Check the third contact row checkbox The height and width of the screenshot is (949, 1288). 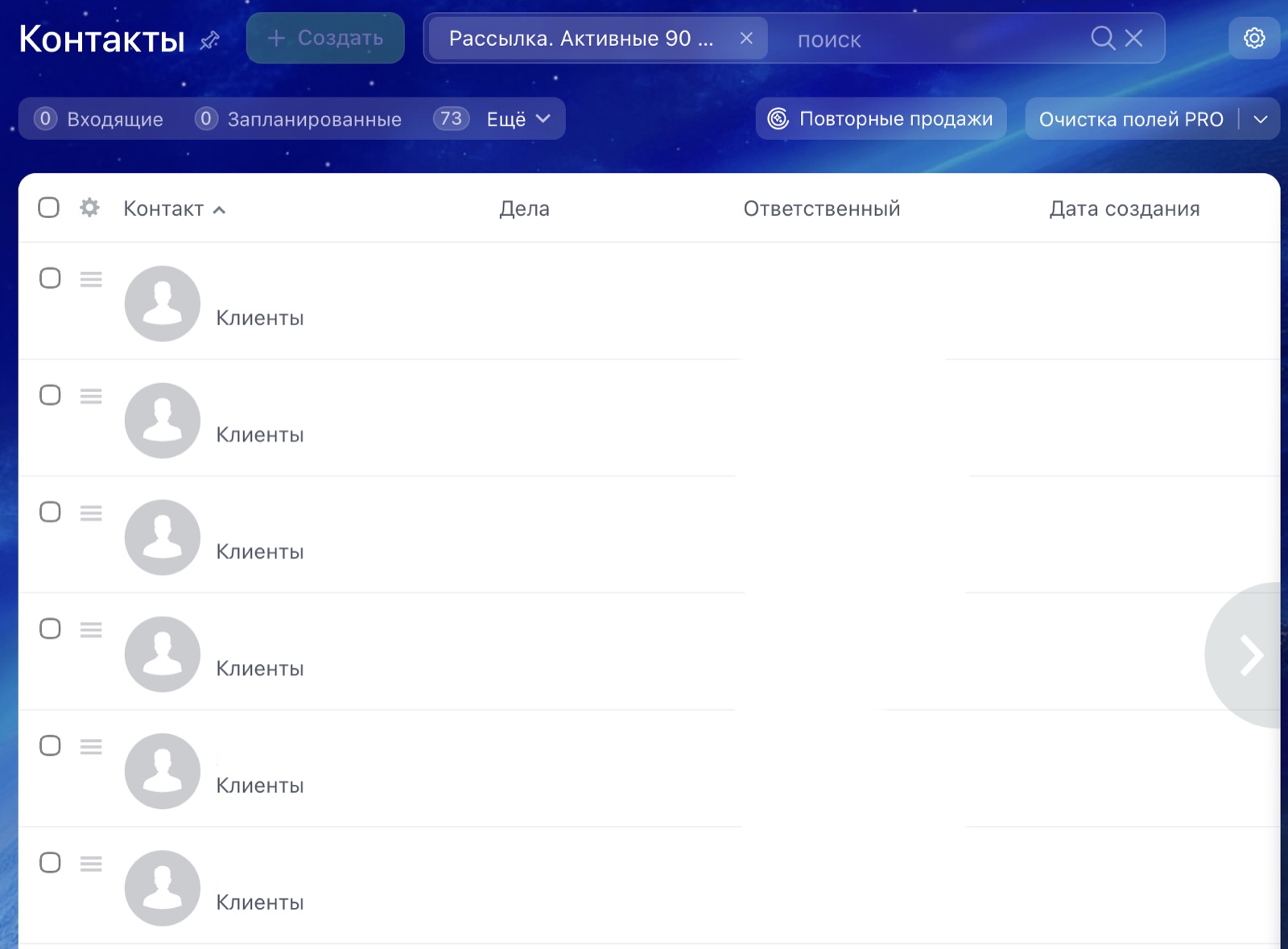(x=50, y=512)
